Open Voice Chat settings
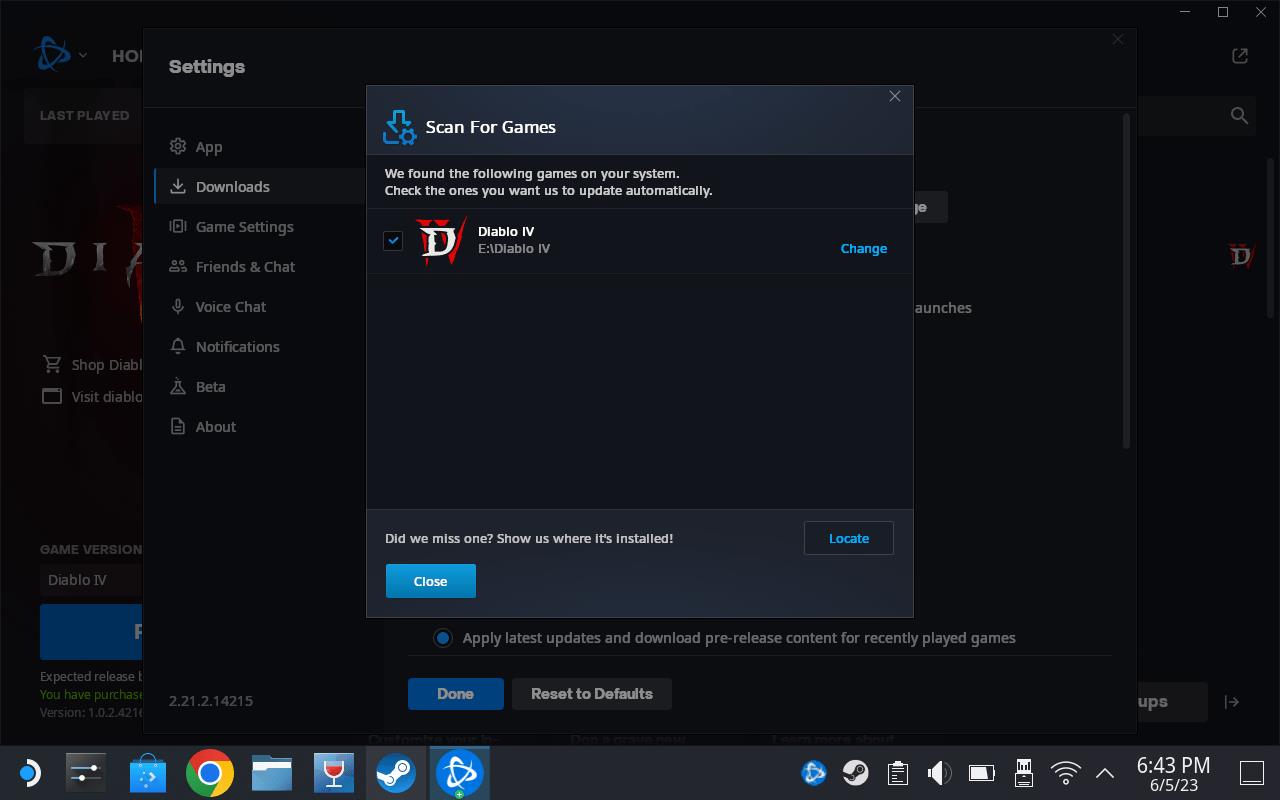Screen dimensions: 1280x800 [x=230, y=307]
